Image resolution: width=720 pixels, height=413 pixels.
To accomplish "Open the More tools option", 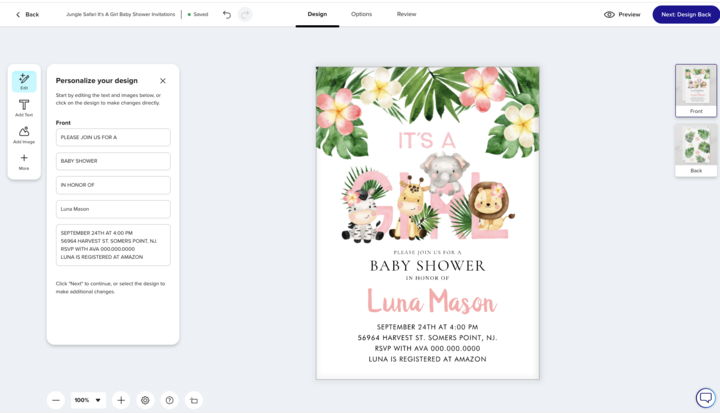I will pyautogui.click(x=24, y=161).
